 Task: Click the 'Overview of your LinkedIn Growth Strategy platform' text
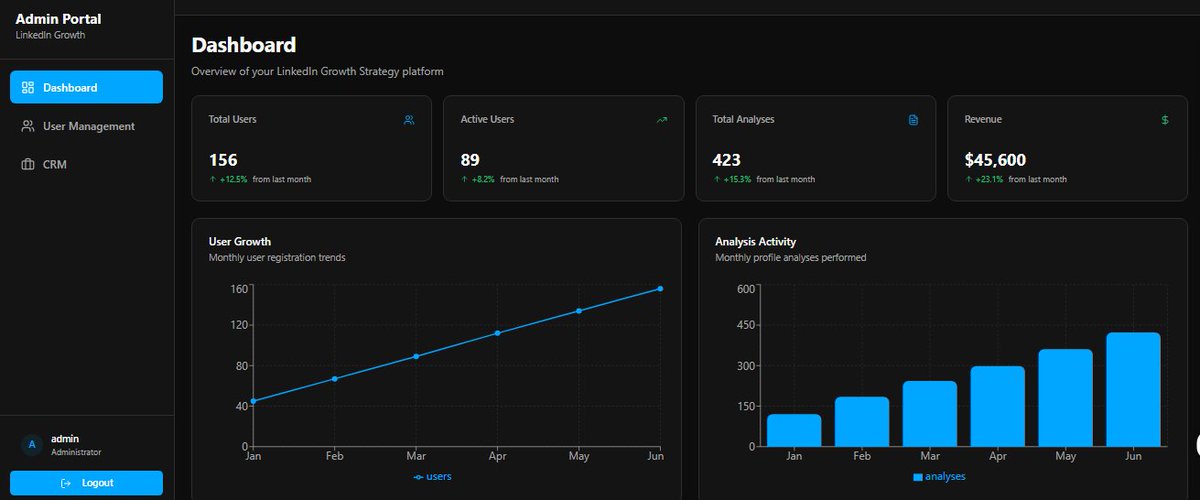pyautogui.click(x=317, y=72)
